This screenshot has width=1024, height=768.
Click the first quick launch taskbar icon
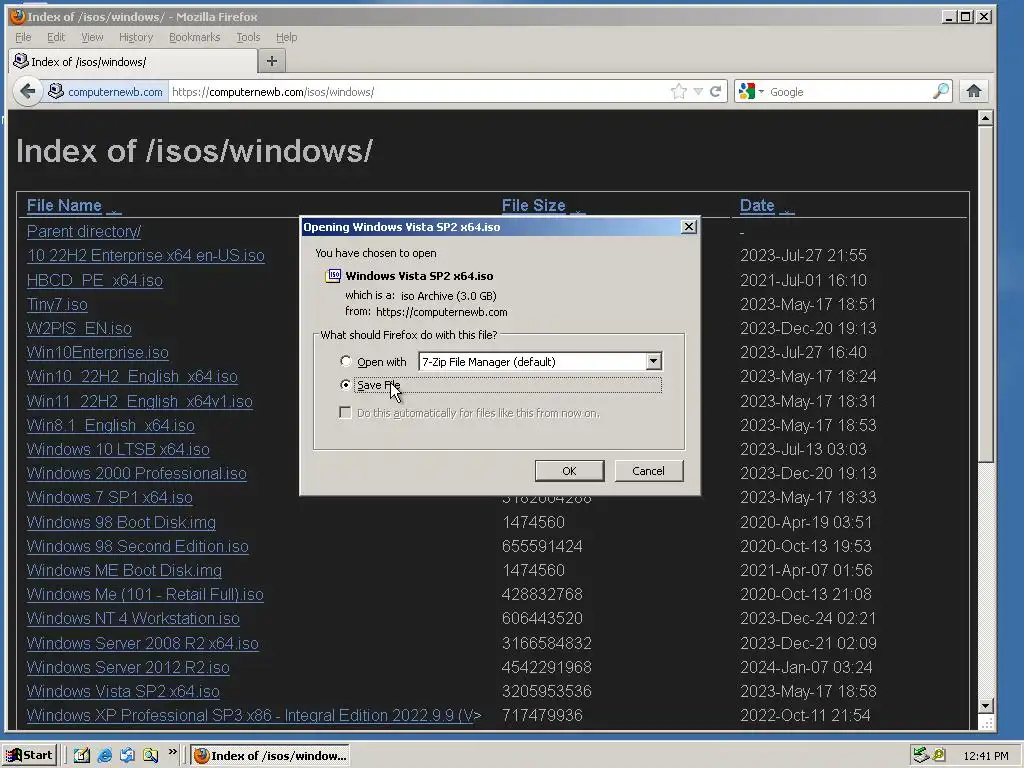tap(82, 756)
